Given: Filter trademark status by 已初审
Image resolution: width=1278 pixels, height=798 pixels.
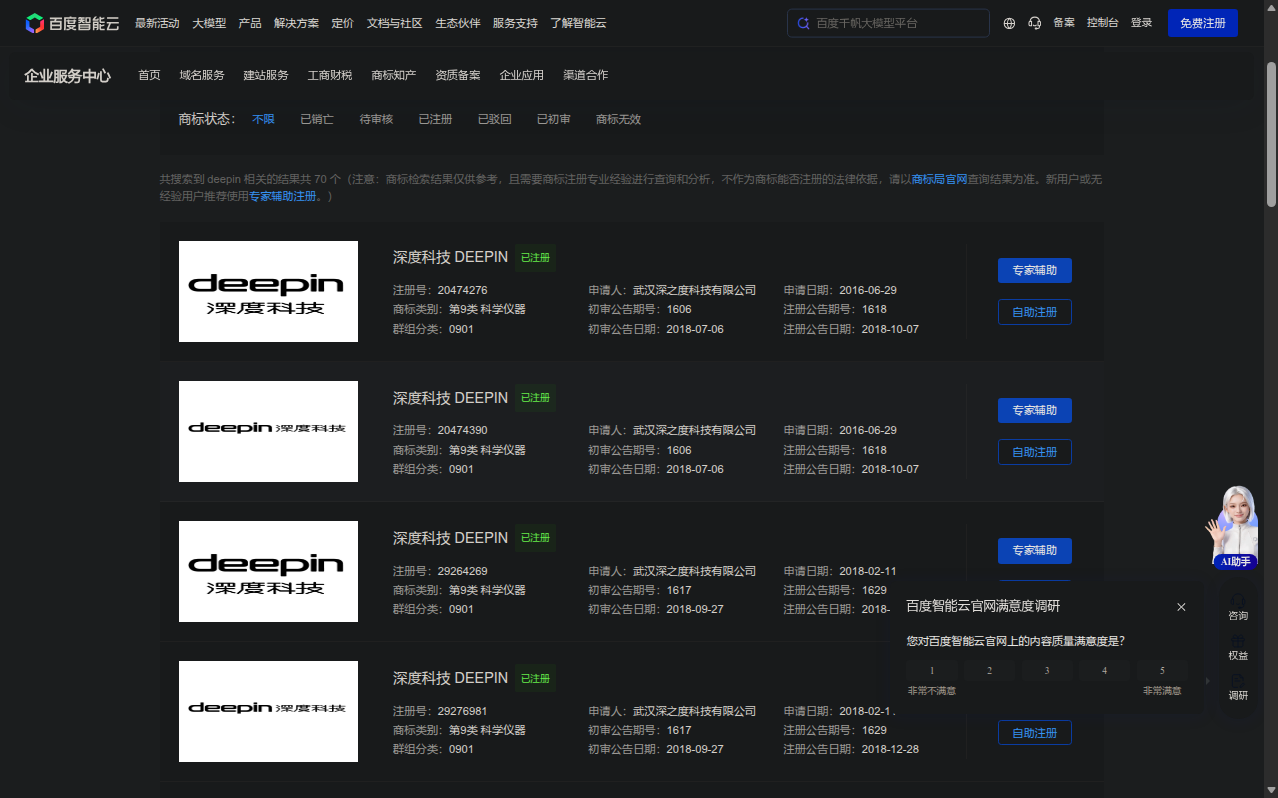Looking at the screenshot, I should [x=553, y=119].
